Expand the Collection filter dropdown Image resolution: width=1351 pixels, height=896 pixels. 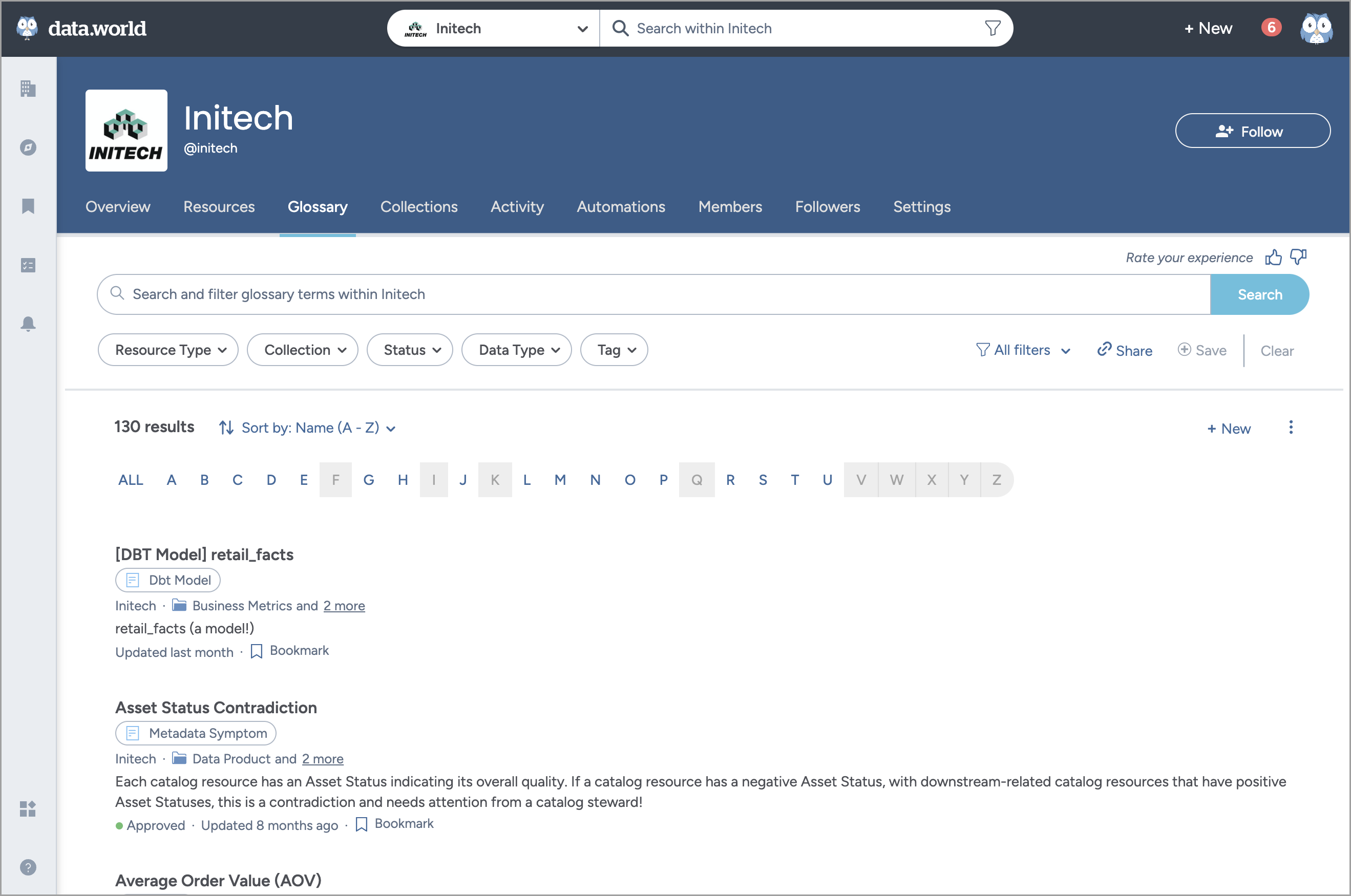[x=303, y=349]
